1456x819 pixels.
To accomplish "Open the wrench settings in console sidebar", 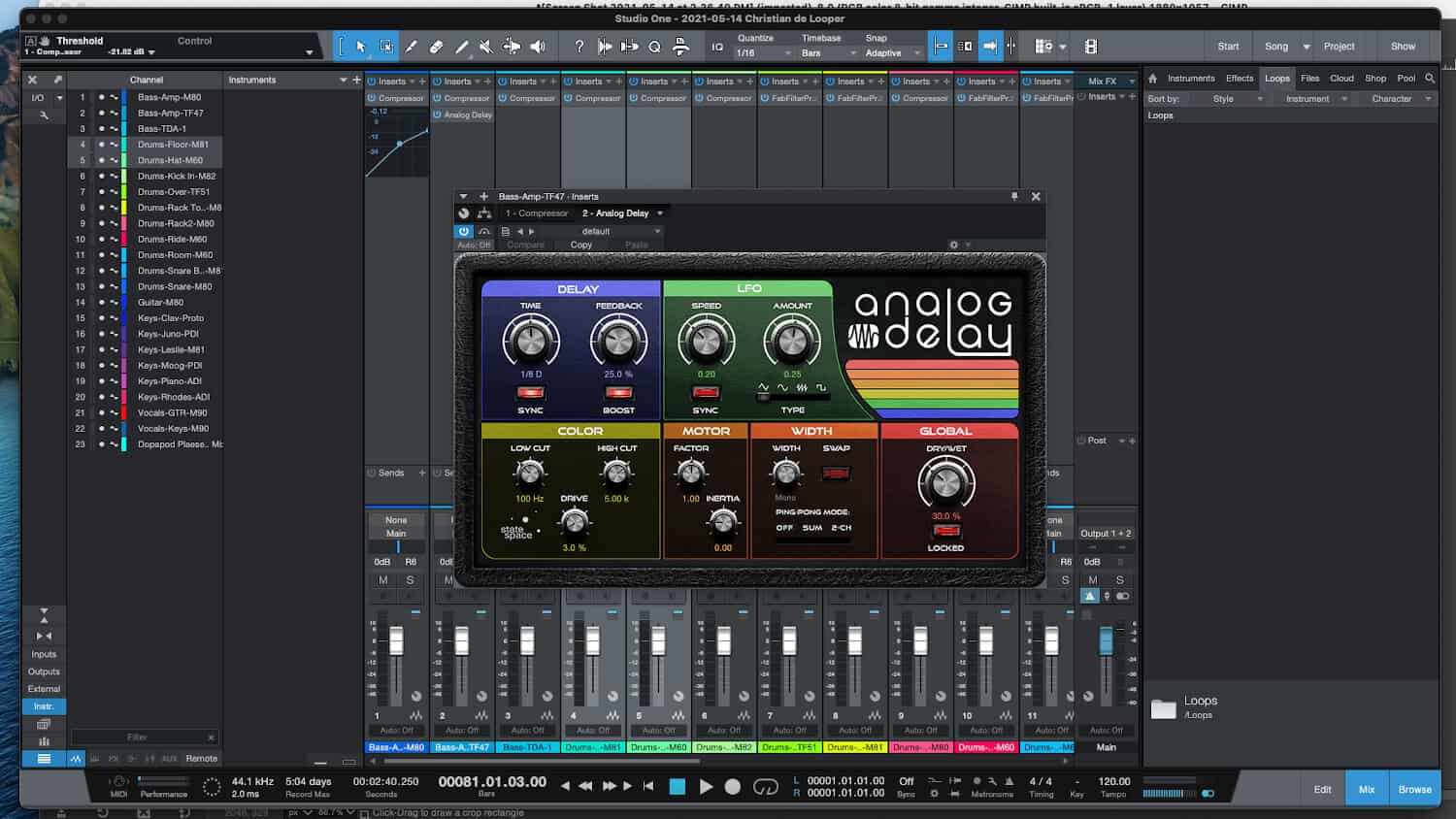I will (x=44, y=115).
